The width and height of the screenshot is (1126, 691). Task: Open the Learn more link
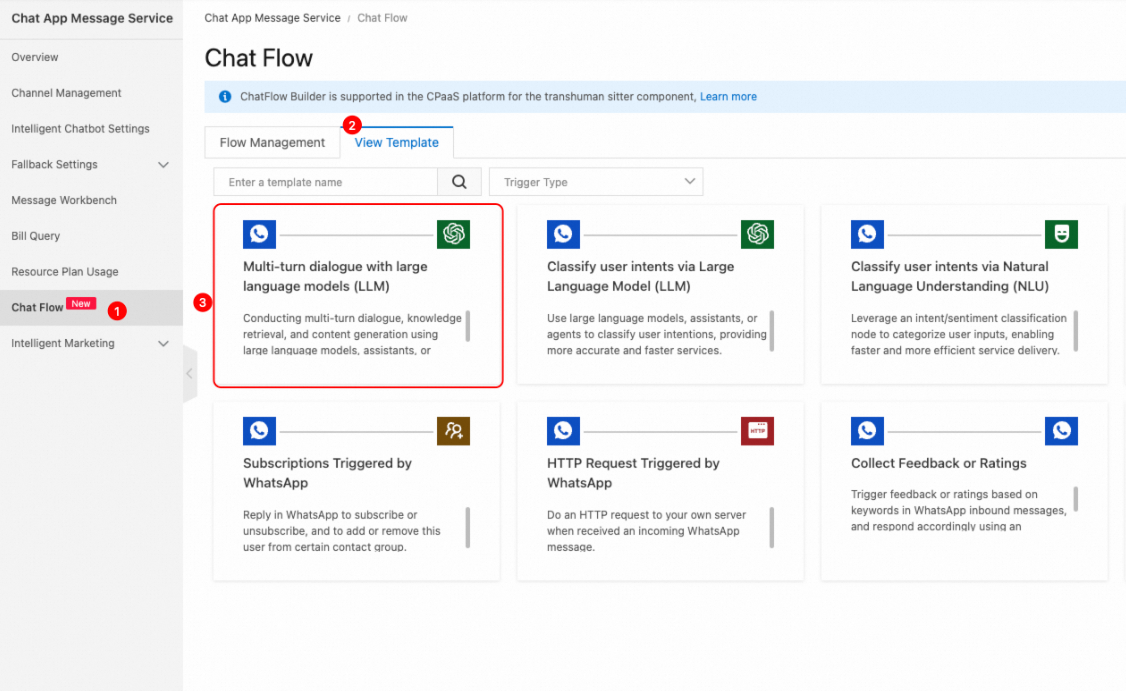click(728, 96)
